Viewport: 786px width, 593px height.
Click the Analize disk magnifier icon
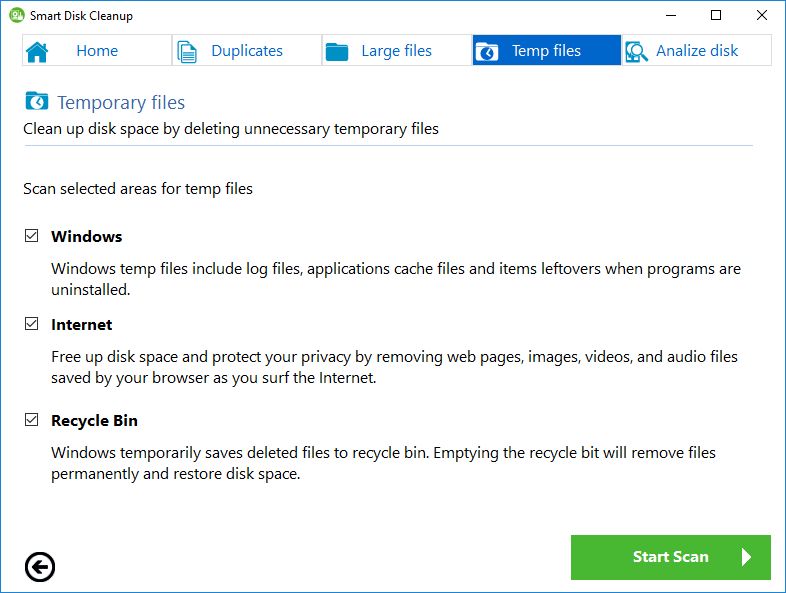pos(636,51)
